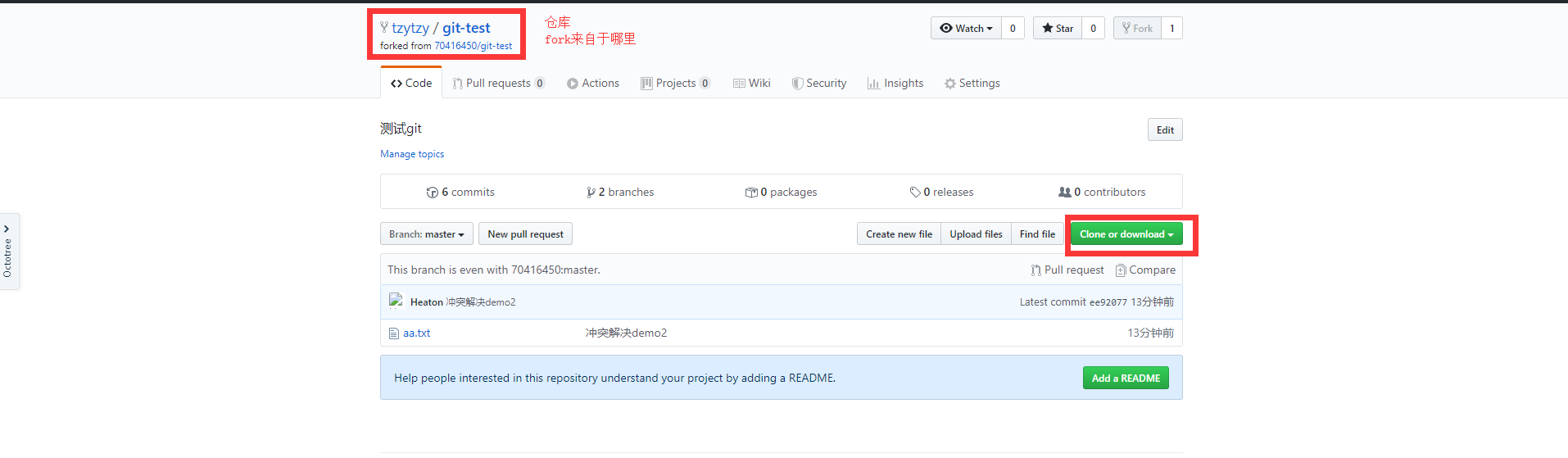Click the book icon on Wiki tab
The height and width of the screenshot is (458, 1568).
(739, 84)
